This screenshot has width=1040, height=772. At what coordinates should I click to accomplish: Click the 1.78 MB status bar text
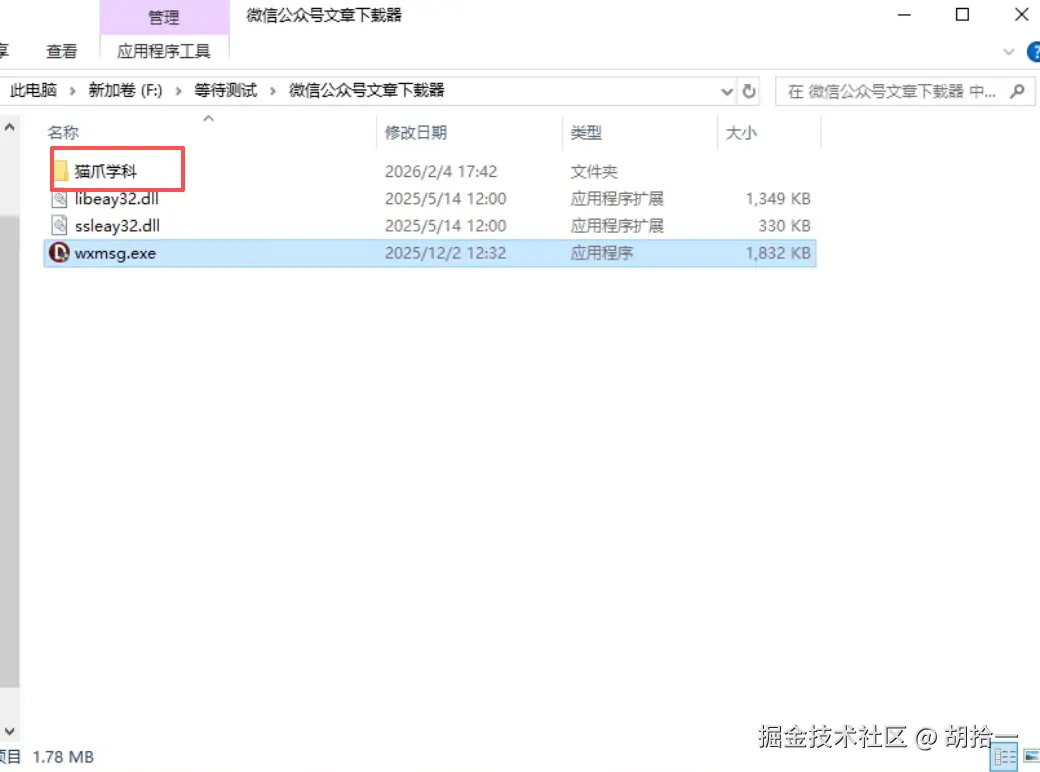[63, 757]
